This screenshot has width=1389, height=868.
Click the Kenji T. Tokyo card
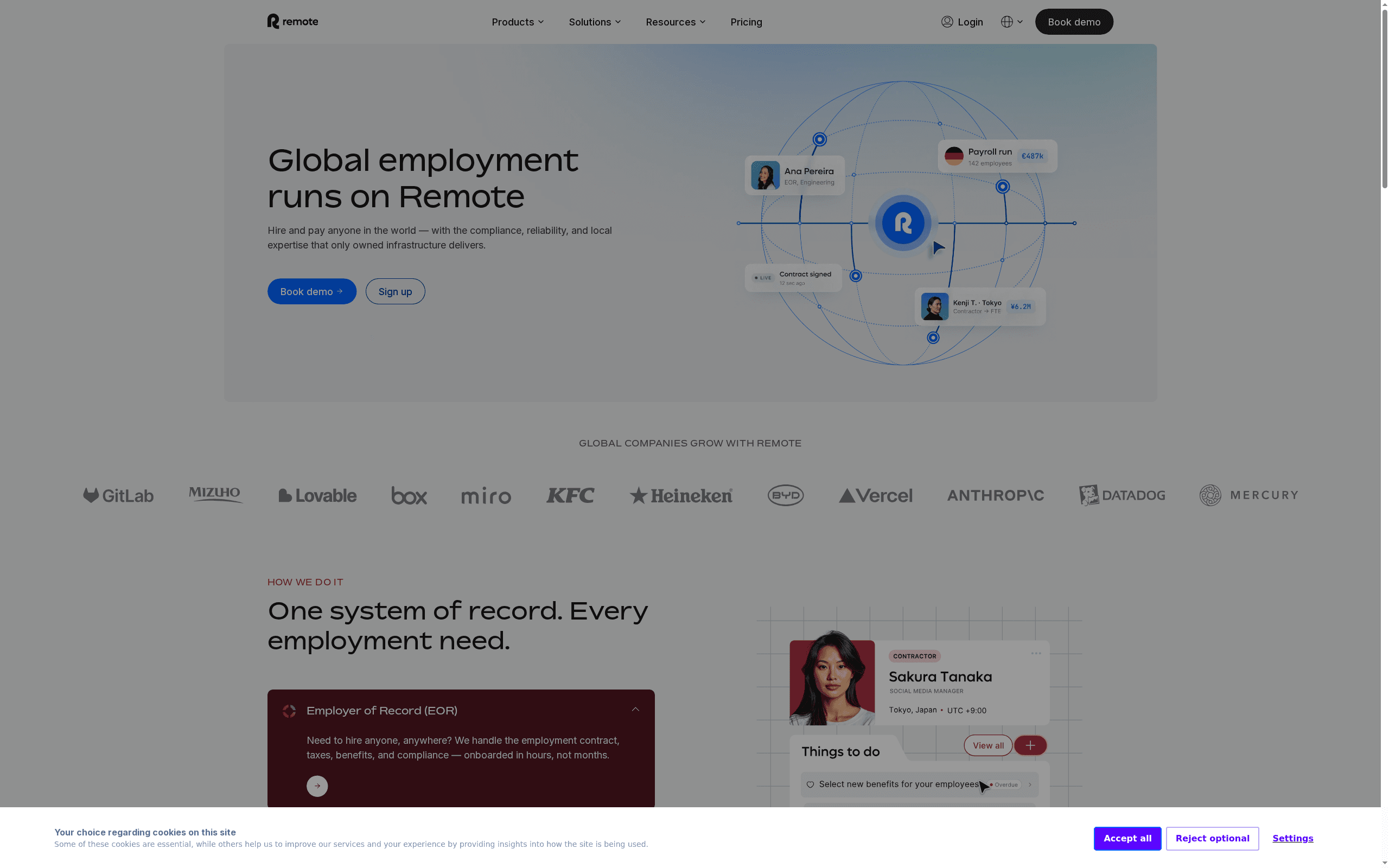click(x=980, y=307)
